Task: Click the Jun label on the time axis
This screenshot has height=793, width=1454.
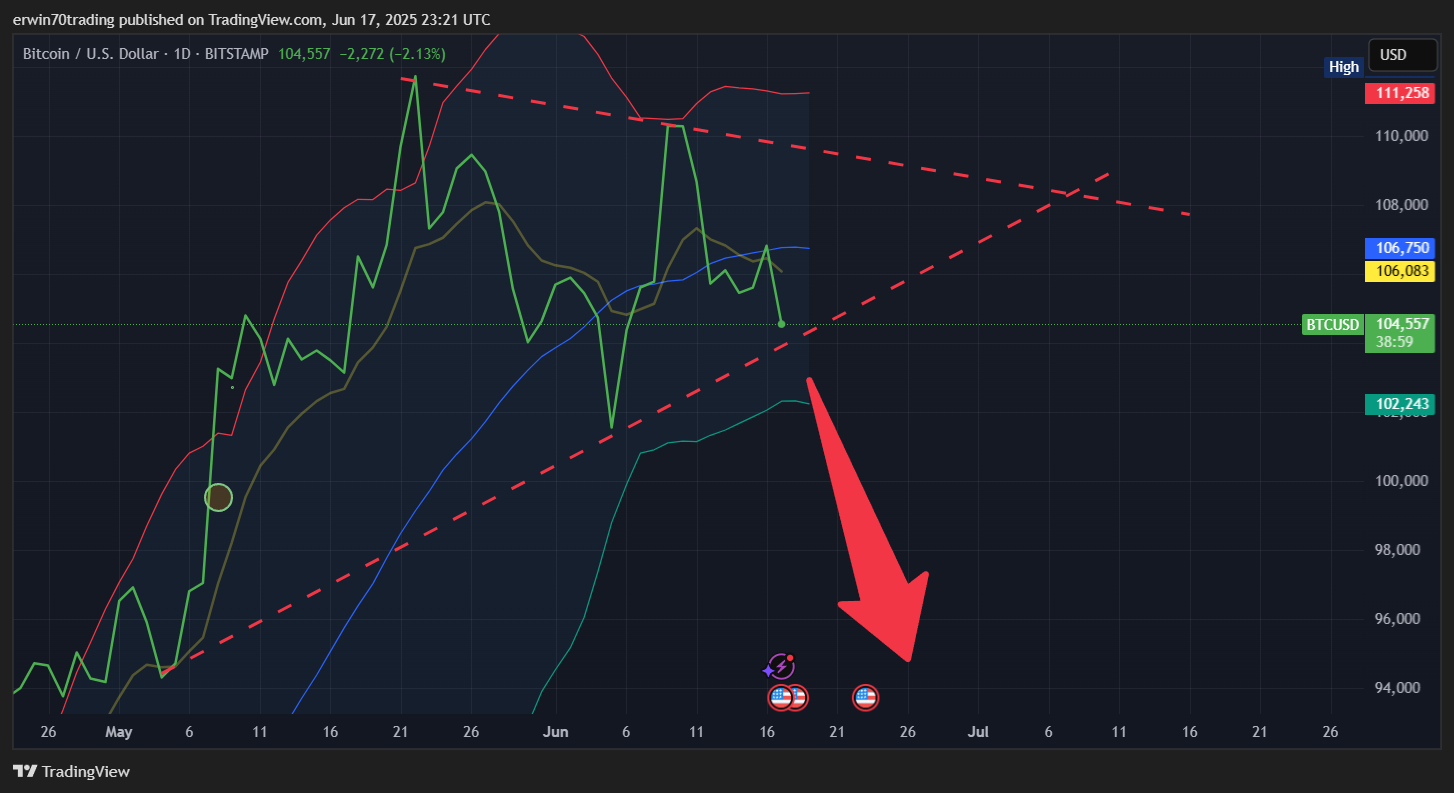Action: [555, 732]
